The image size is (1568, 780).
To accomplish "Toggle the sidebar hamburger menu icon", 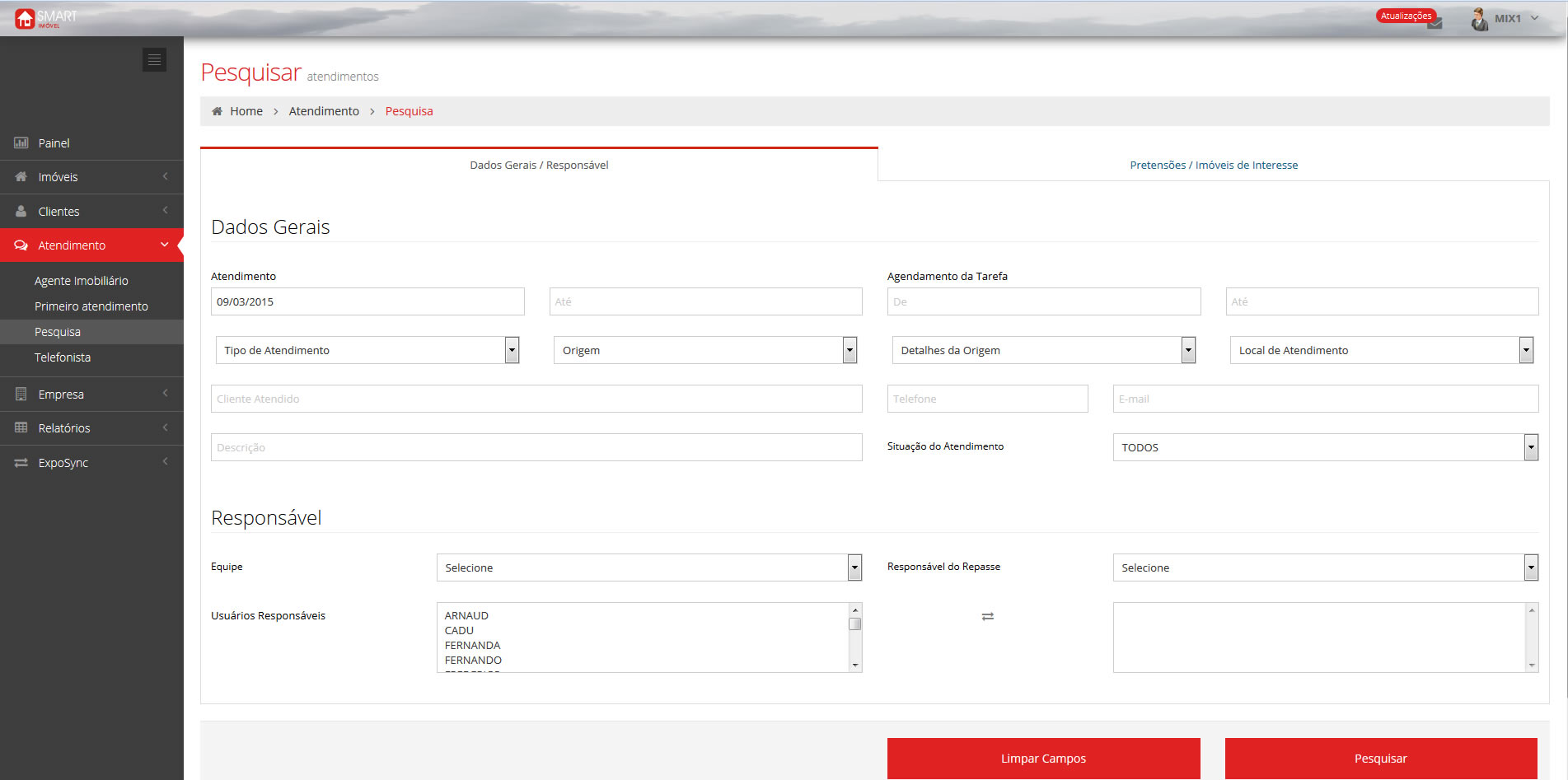I will coord(154,60).
